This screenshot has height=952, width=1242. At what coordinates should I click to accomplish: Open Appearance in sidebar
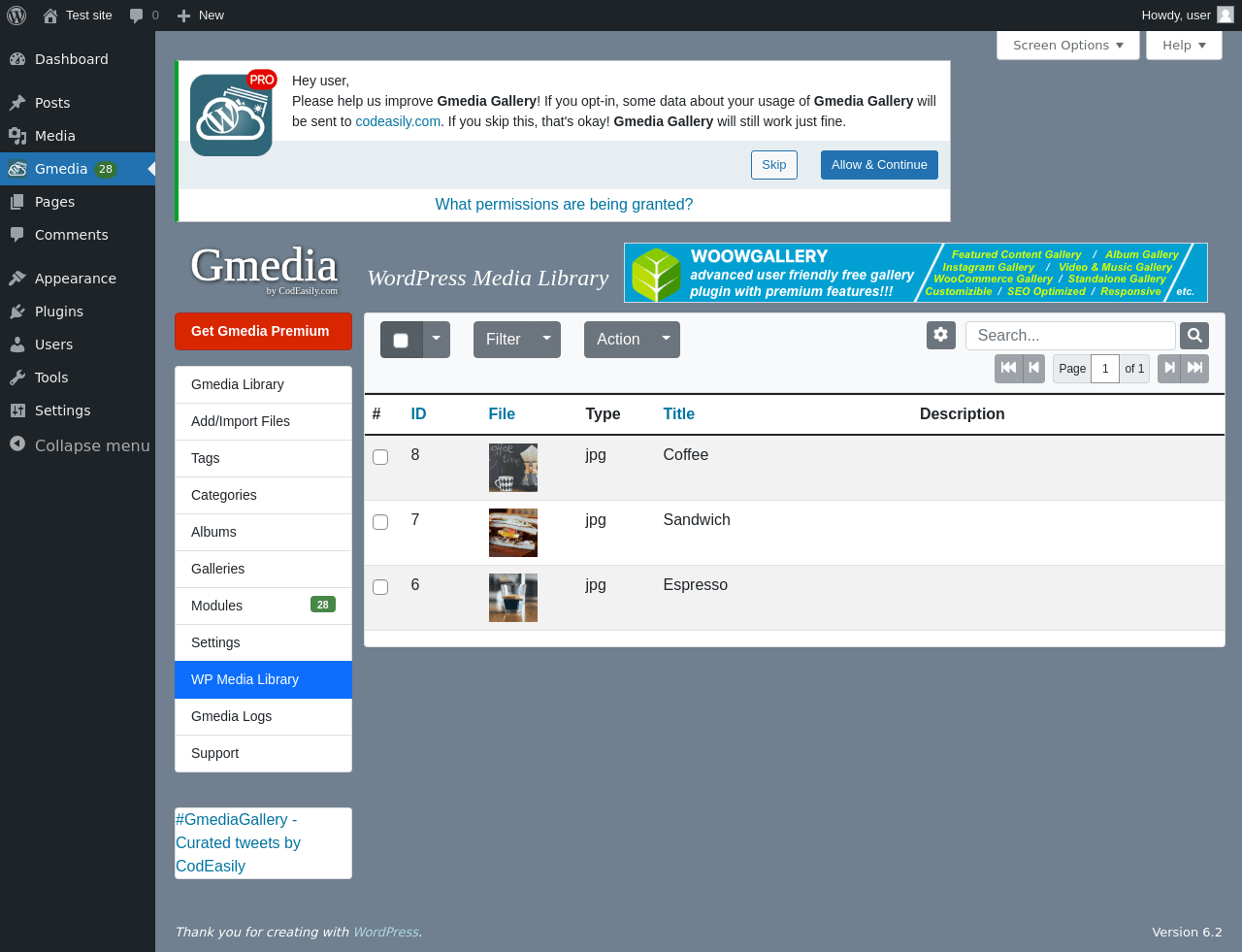(x=78, y=279)
